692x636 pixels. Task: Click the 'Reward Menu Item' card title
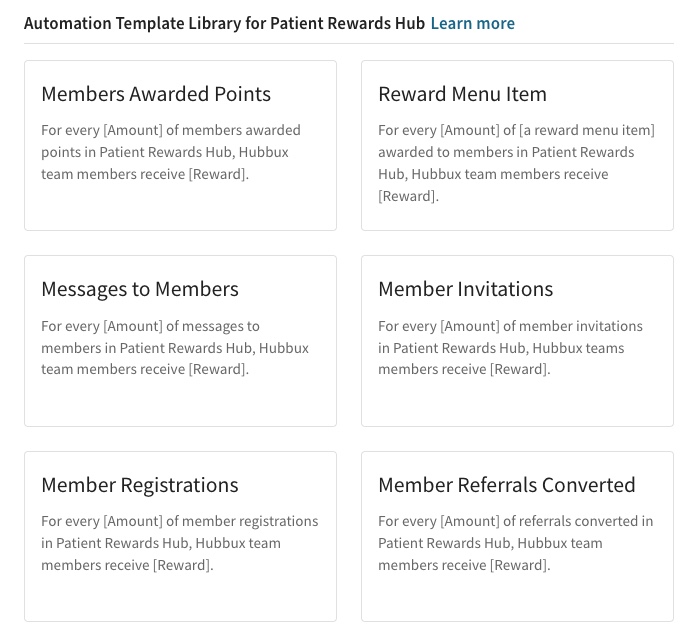pos(462,94)
